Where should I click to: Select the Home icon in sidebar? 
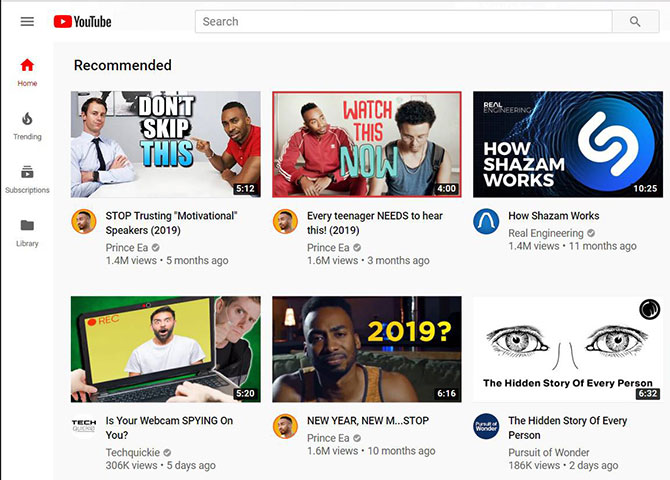pyautogui.click(x=27, y=65)
